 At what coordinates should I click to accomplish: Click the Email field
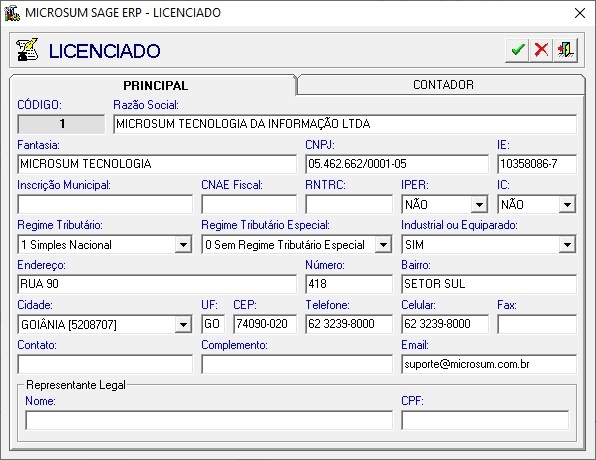click(489, 364)
